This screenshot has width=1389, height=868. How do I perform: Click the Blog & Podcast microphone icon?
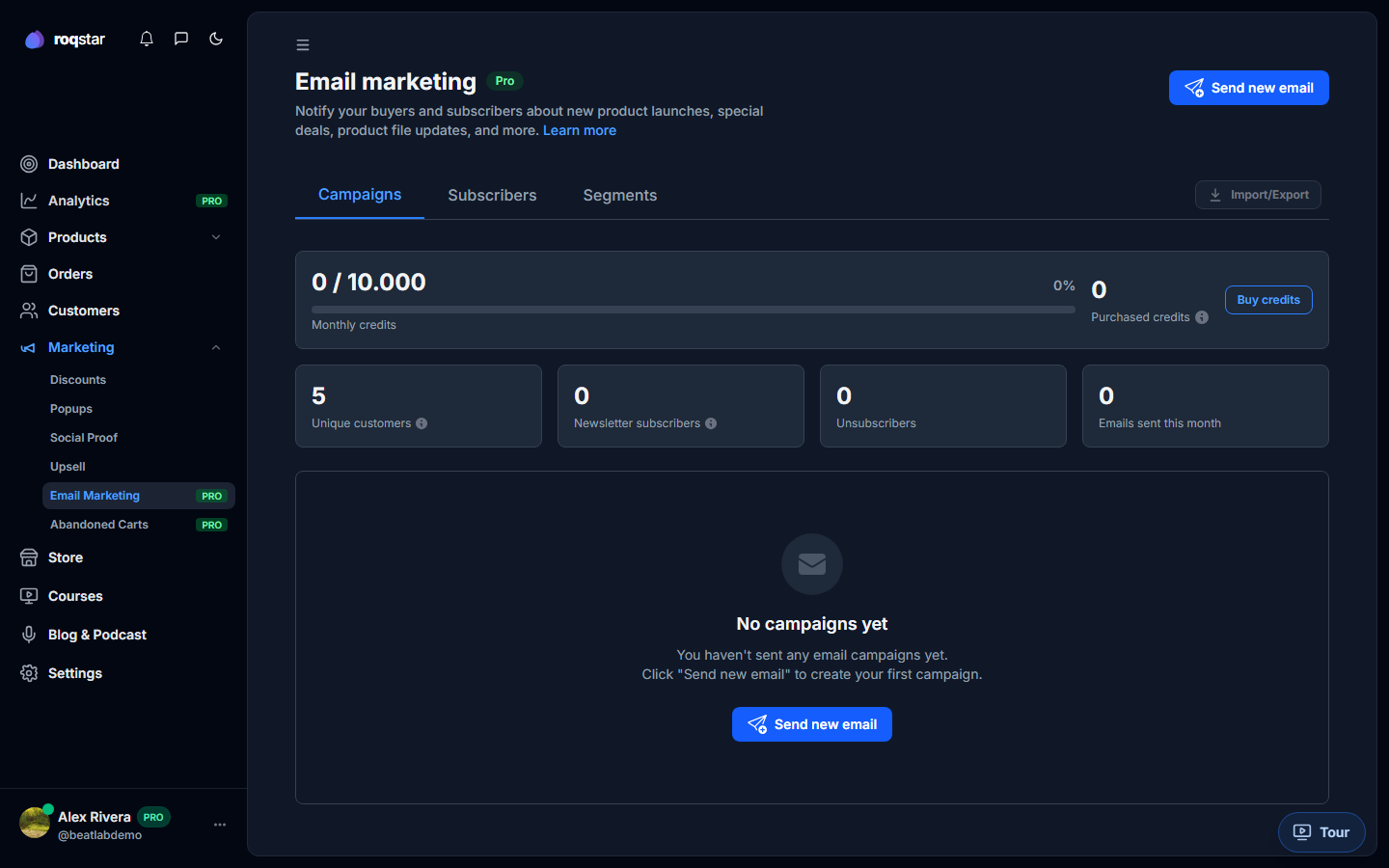pos(29,635)
